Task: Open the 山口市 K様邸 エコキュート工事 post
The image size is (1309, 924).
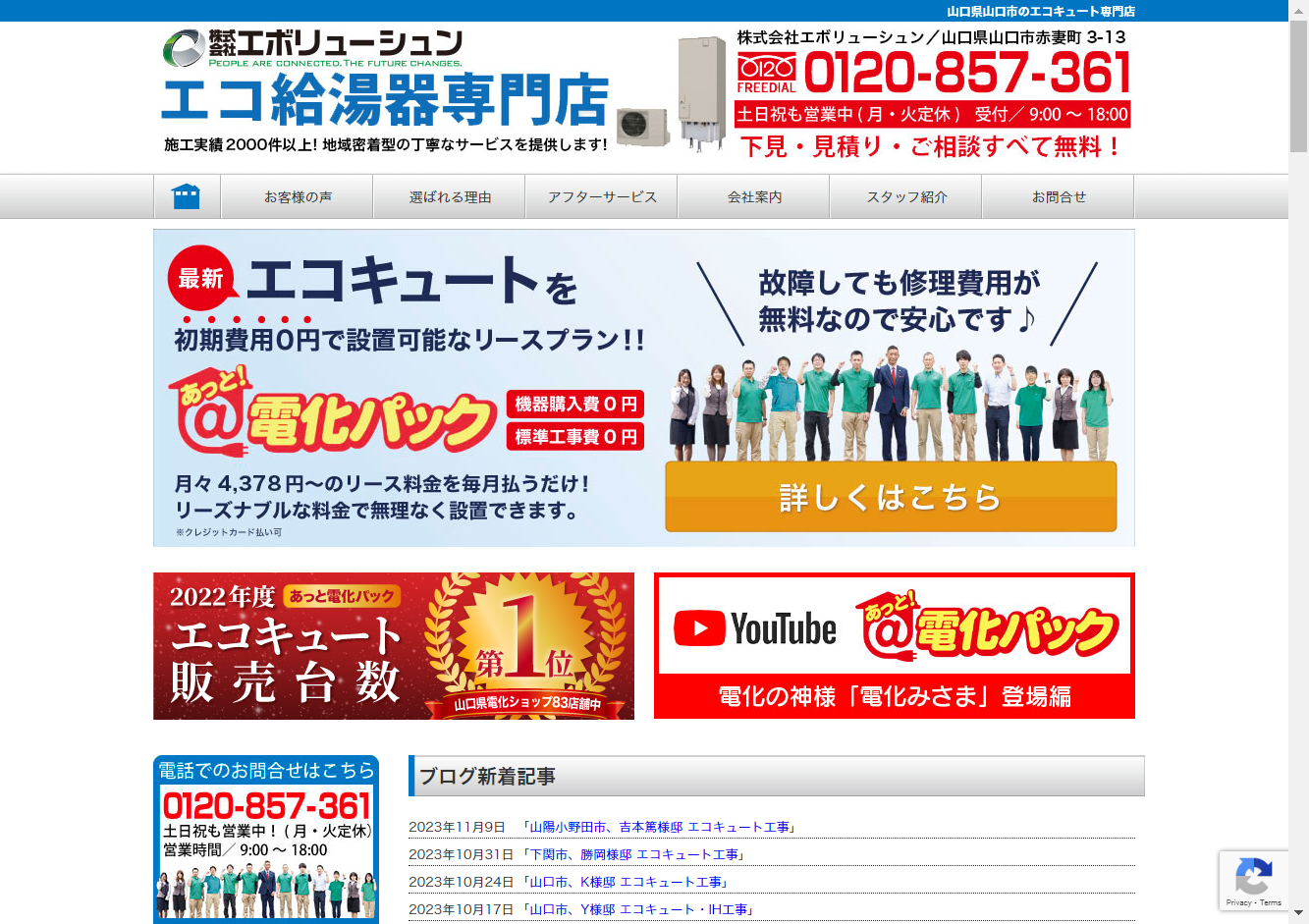Action: (x=626, y=883)
